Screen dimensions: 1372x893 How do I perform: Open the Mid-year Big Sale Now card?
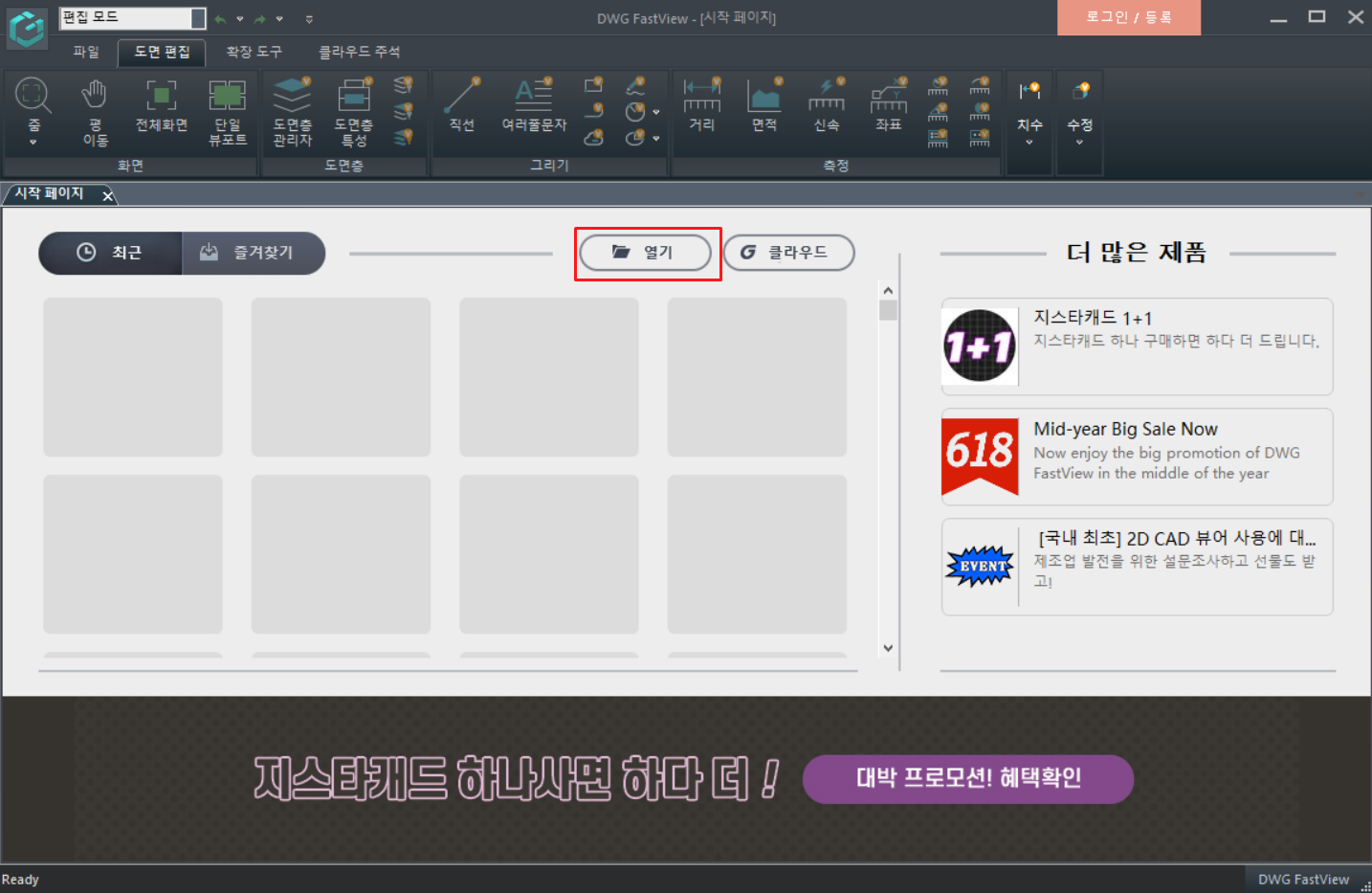pos(1137,457)
